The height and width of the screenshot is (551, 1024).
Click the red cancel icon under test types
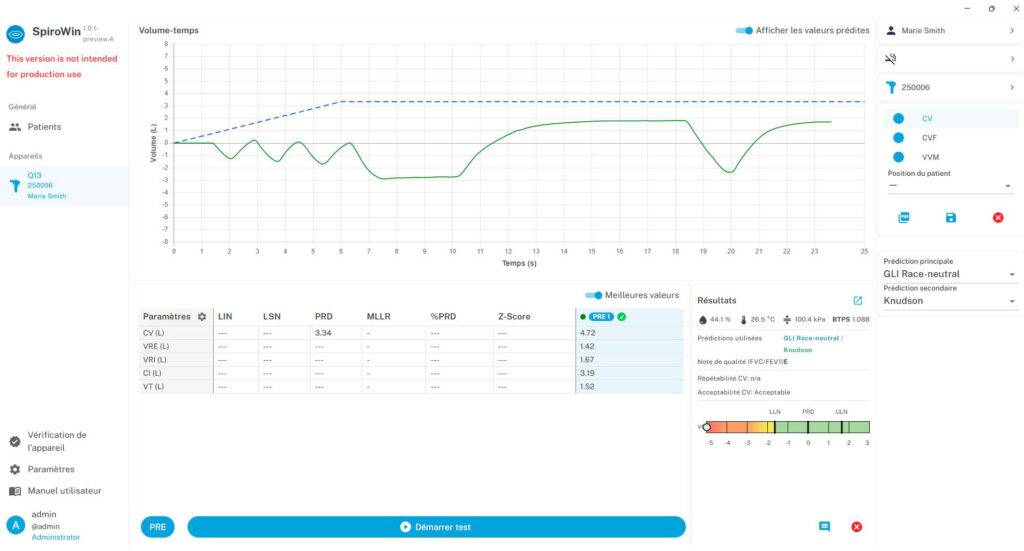tap(998, 217)
